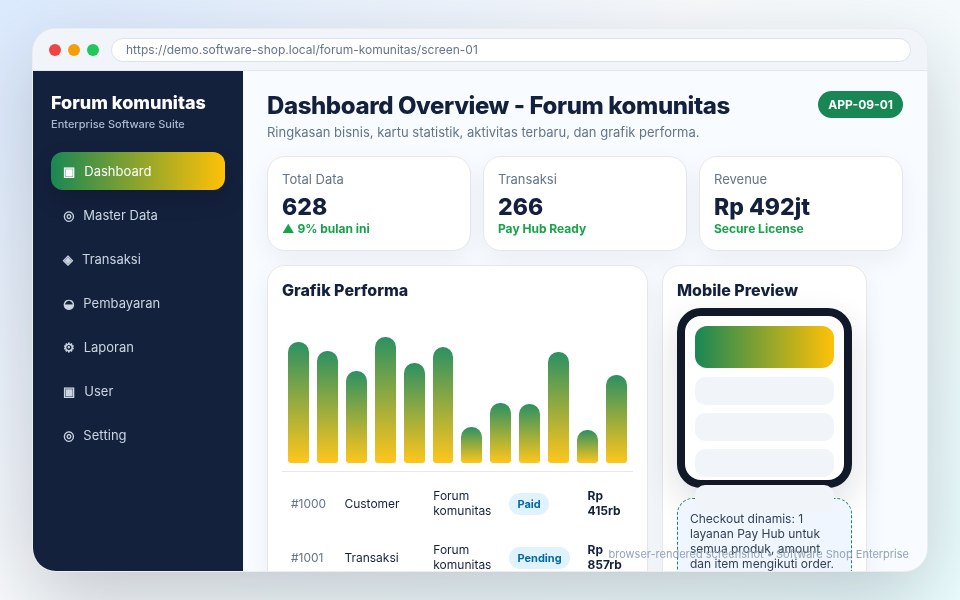Click the green up-triangle growth icon
Image resolution: width=960 pixels, height=600 pixels.
pos(288,228)
